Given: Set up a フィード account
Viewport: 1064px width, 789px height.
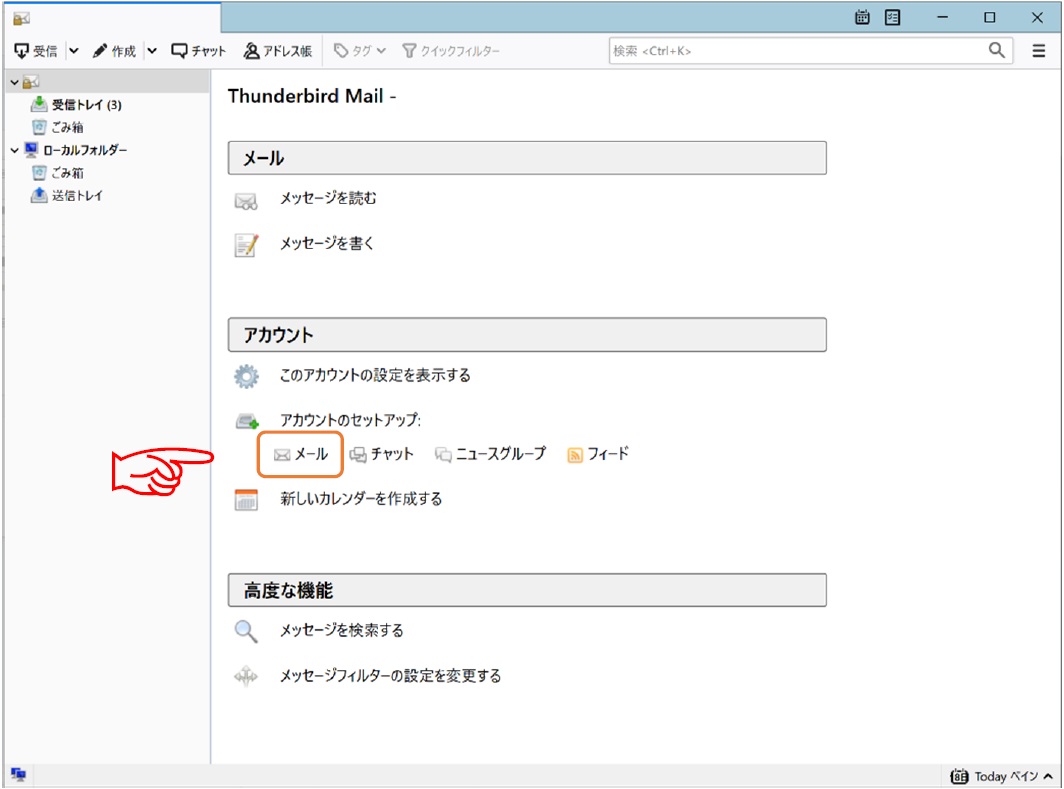Looking at the screenshot, I should point(598,454).
